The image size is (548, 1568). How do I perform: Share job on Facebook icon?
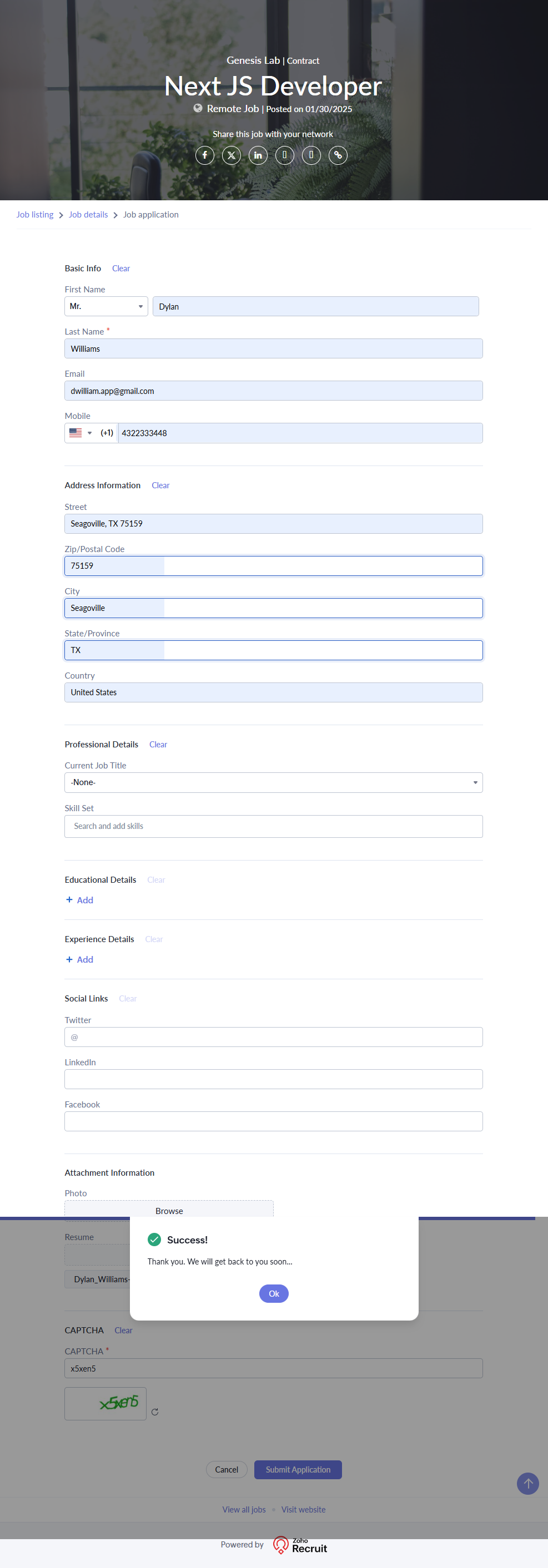tap(204, 155)
